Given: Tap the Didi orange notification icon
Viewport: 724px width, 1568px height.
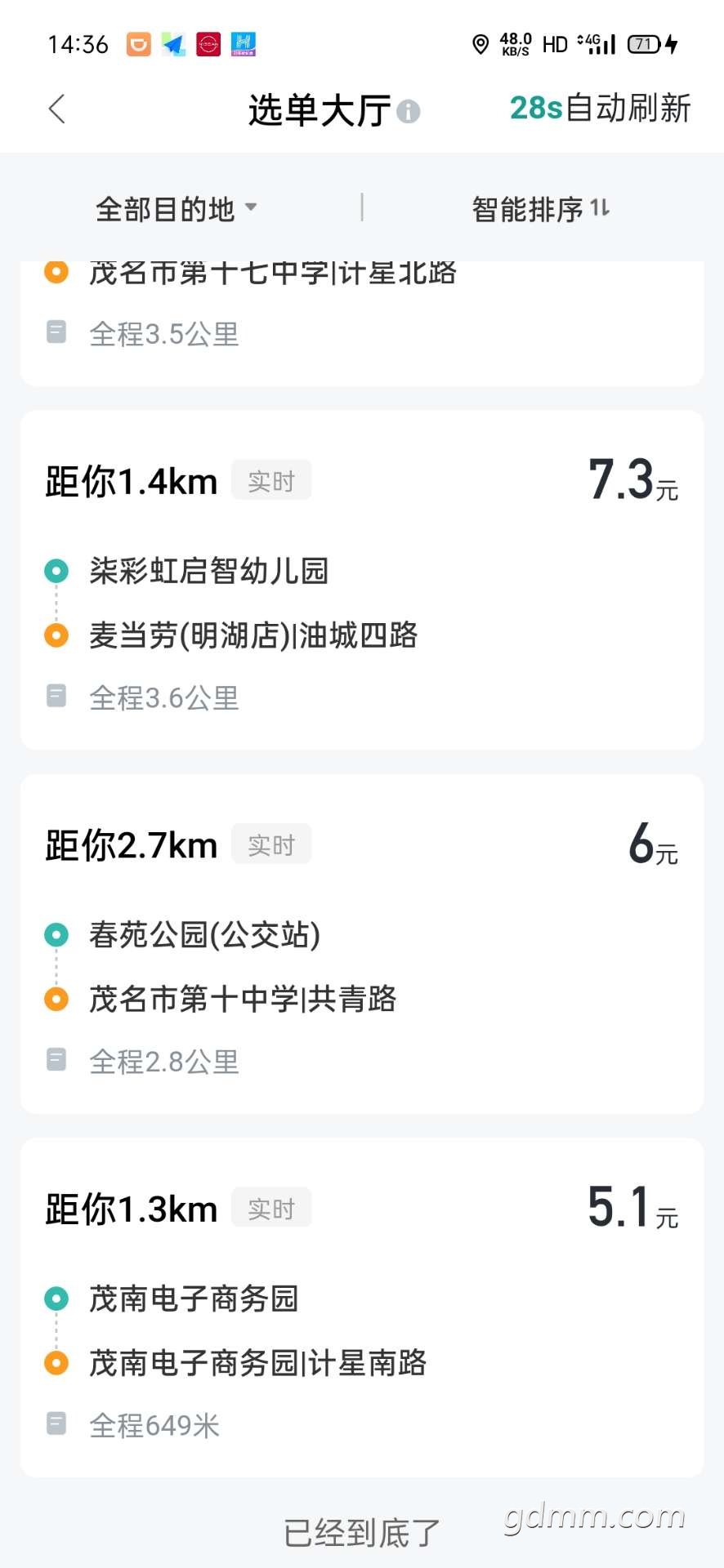Looking at the screenshot, I should tap(138, 44).
